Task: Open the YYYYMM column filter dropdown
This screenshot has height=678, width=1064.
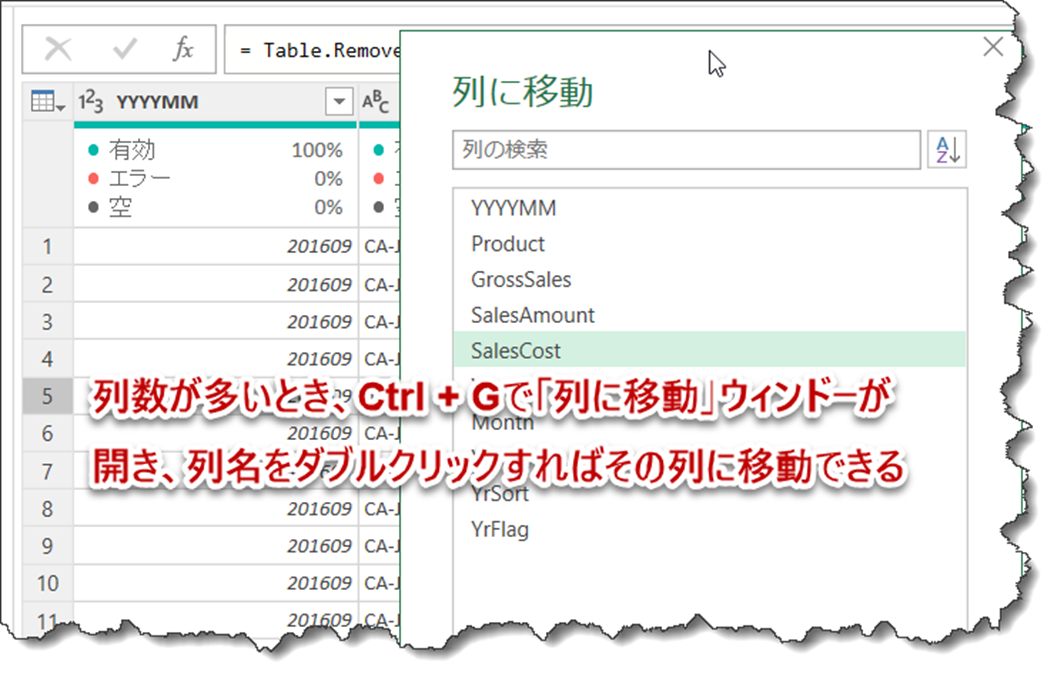Action: point(339,102)
